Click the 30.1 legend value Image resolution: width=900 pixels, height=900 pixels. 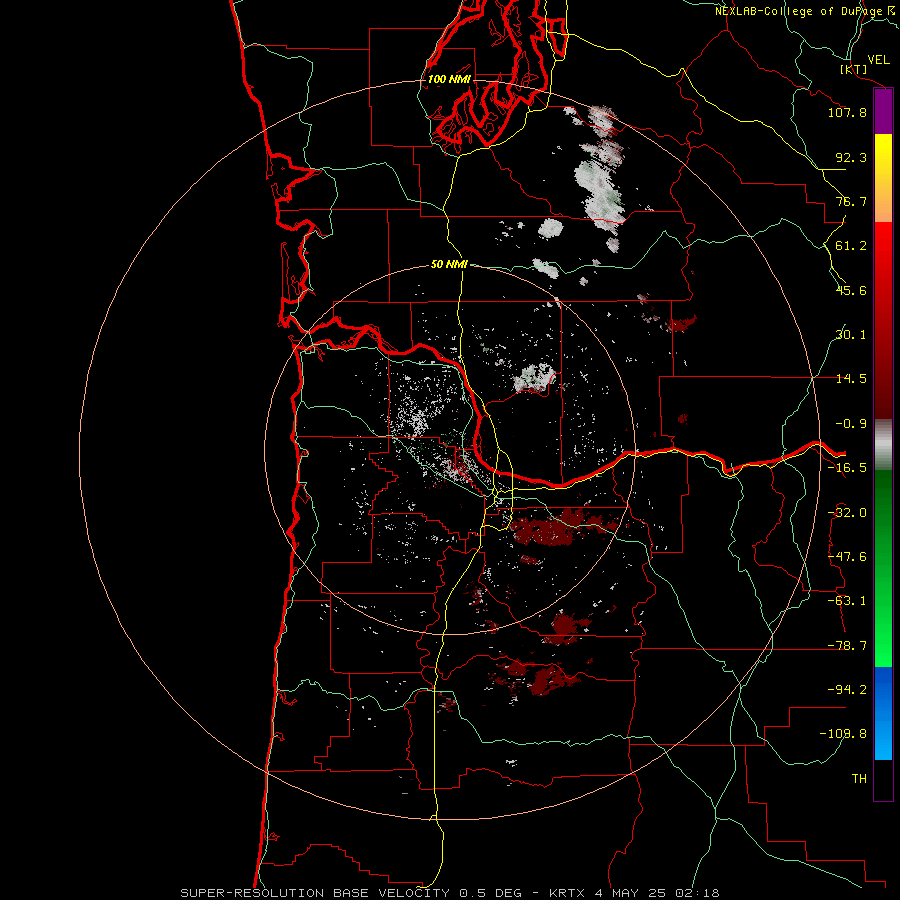coord(851,335)
